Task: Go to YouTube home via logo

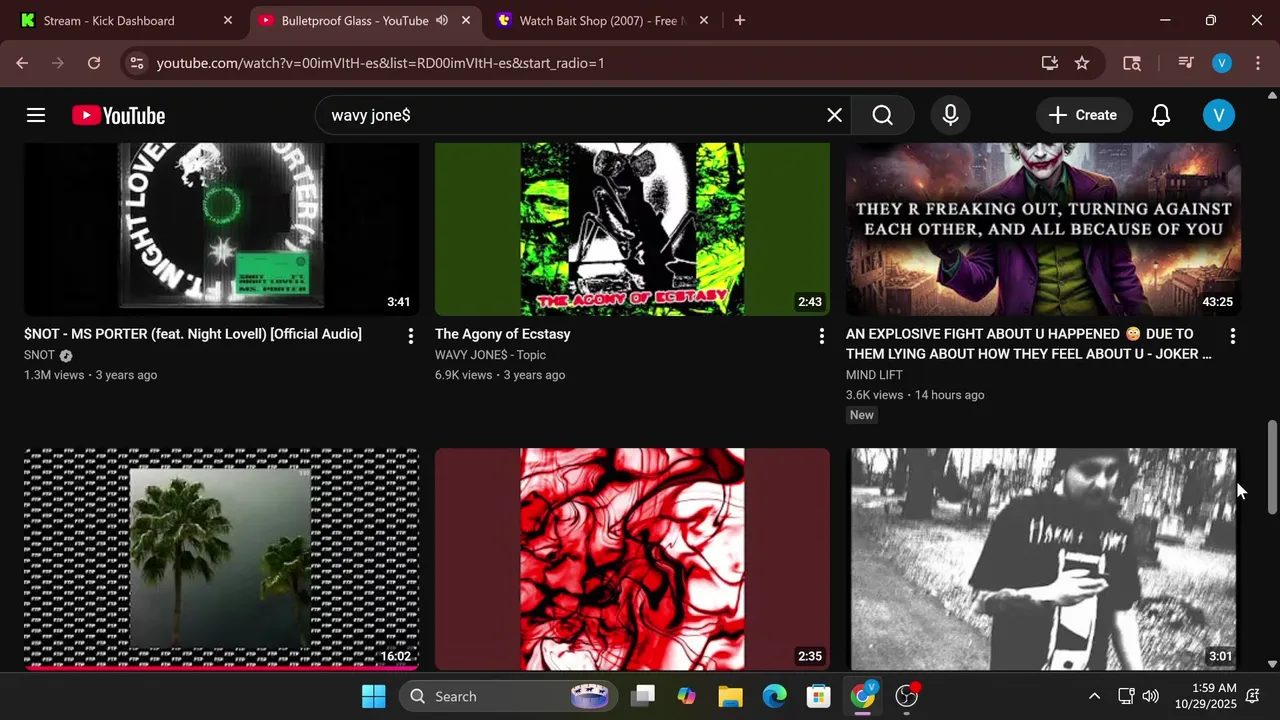Action: click(118, 116)
